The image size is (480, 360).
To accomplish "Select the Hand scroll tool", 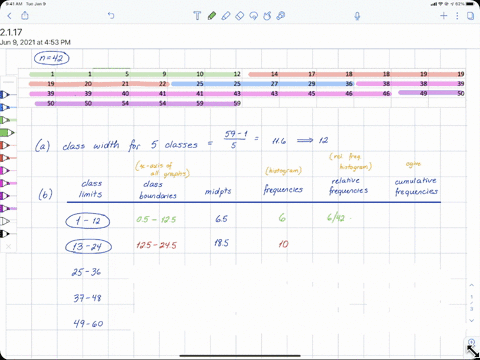I will tap(267, 16).
